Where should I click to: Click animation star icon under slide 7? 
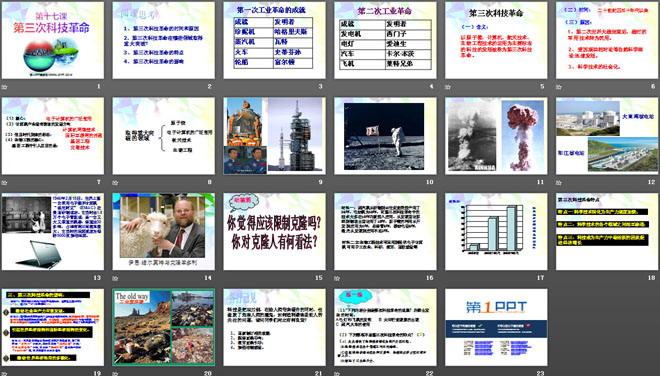5,183
